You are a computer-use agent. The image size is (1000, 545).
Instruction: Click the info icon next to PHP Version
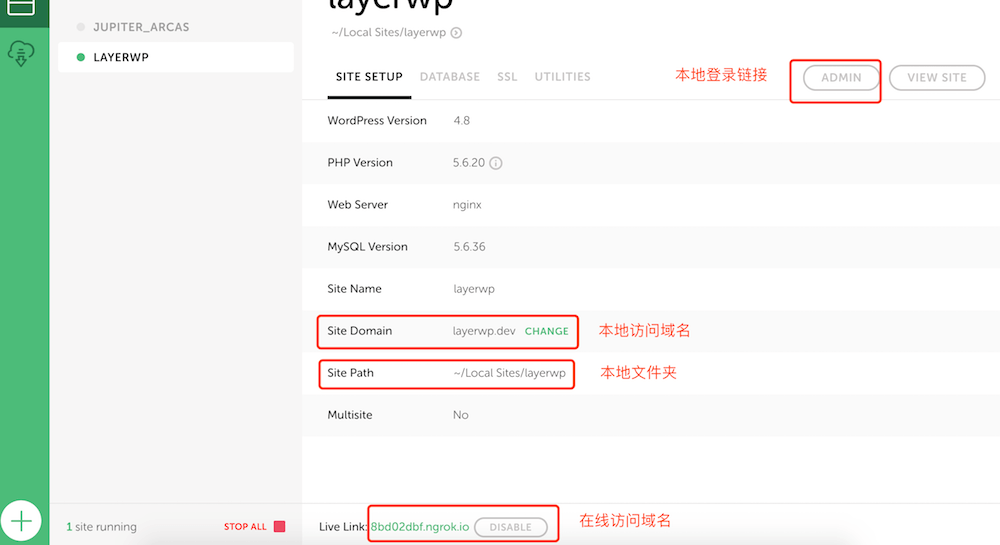pyautogui.click(x=496, y=163)
